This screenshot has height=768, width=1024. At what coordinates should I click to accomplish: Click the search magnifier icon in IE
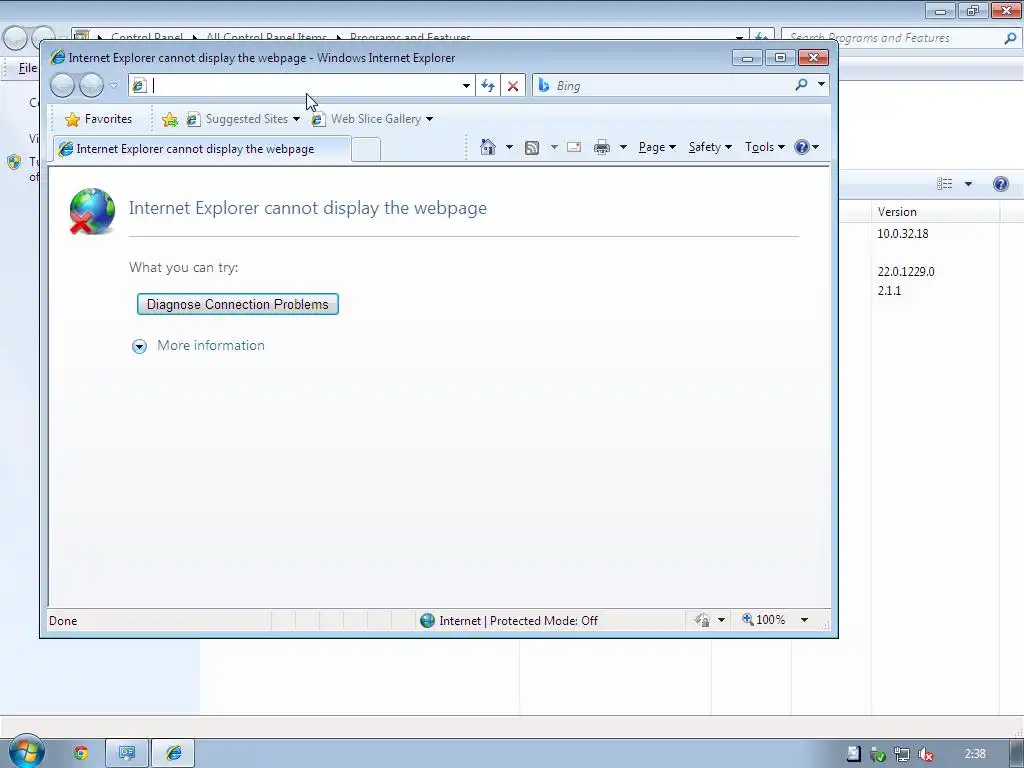click(x=801, y=85)
